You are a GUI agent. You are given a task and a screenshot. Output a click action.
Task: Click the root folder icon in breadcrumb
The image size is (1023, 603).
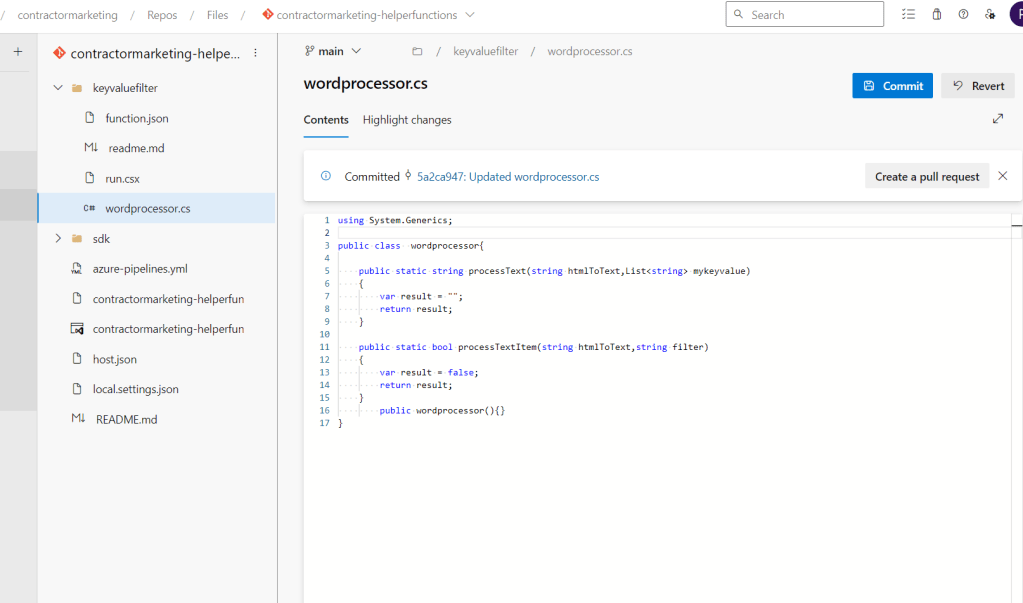[x=417, y=51]
